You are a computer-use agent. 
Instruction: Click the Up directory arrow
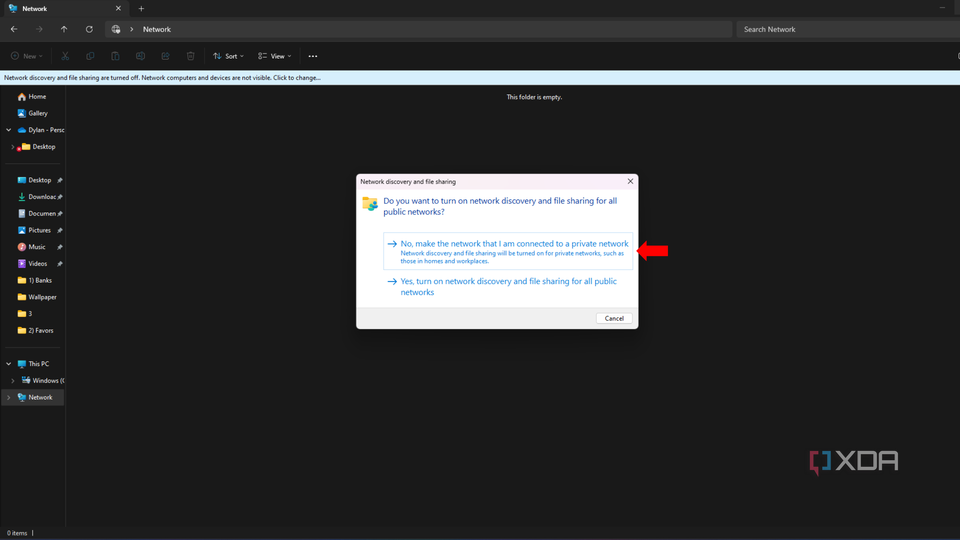click(x=64, y=29)
